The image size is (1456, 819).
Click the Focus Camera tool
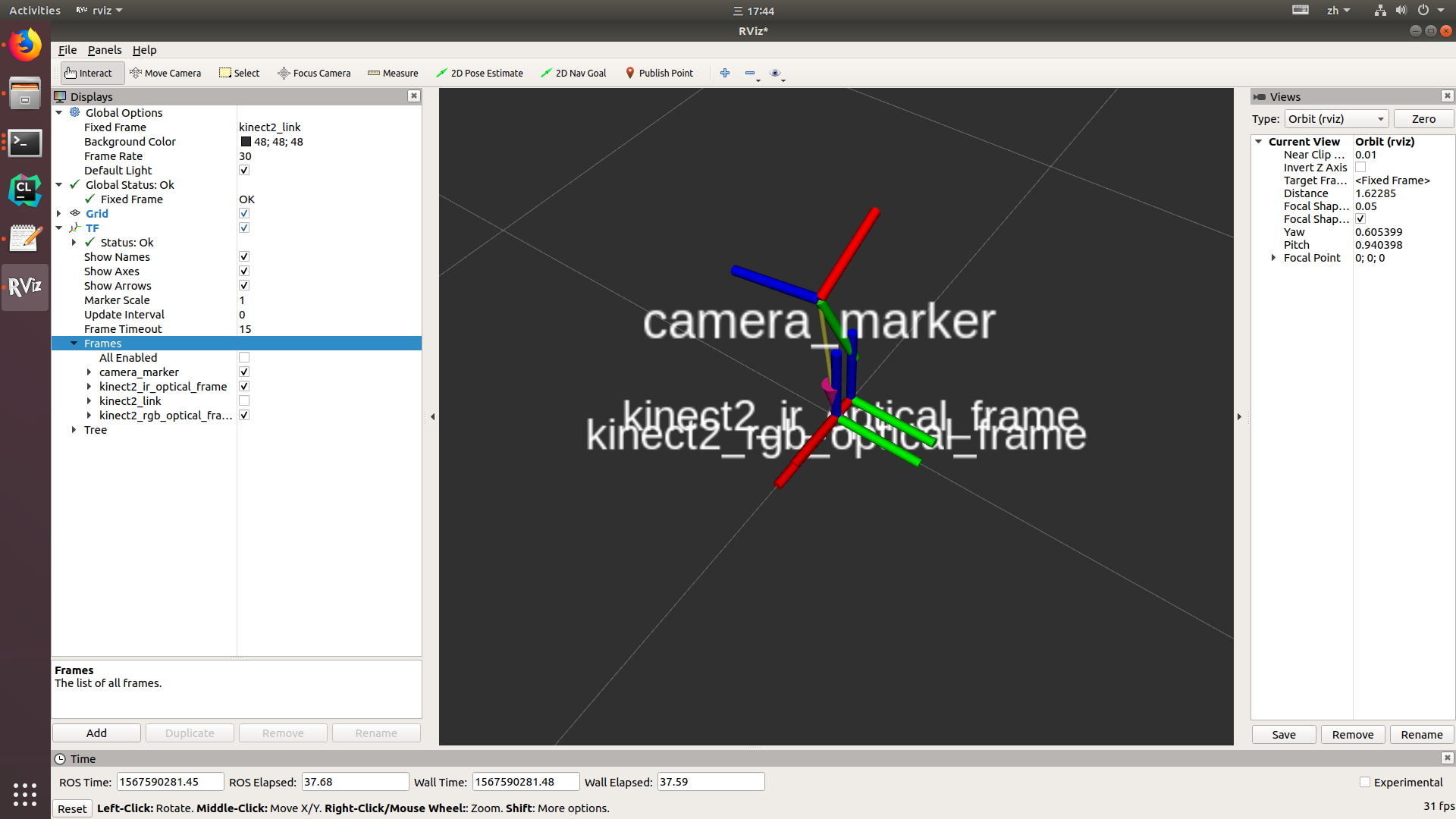coord(314,73)
